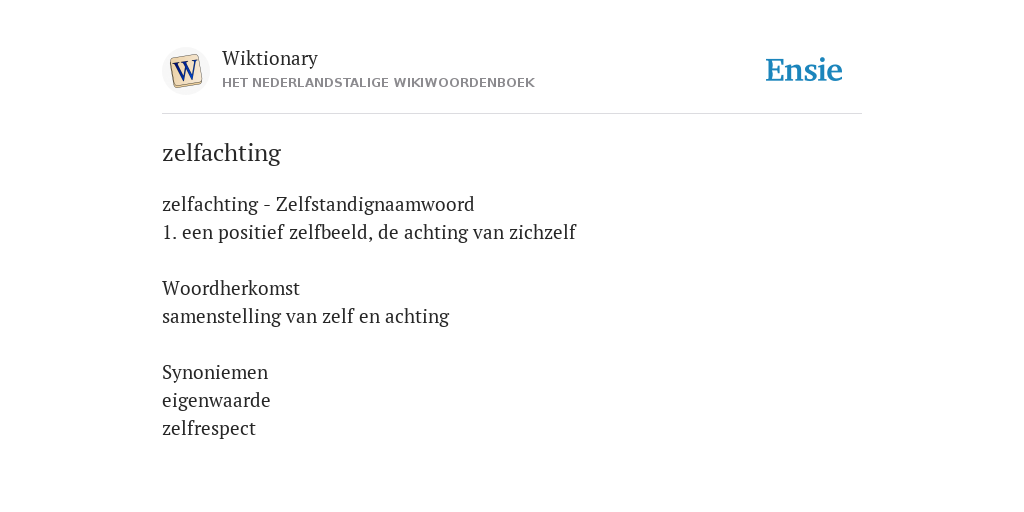Click the heading 'zelfachting'
Screen dimensions: 1024x512
[x=221, y=153]
